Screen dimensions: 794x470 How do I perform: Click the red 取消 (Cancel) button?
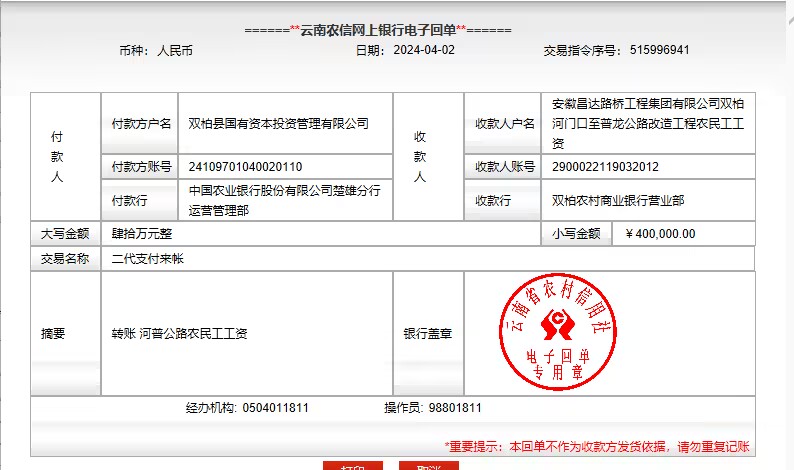click(x=428, y=465)
